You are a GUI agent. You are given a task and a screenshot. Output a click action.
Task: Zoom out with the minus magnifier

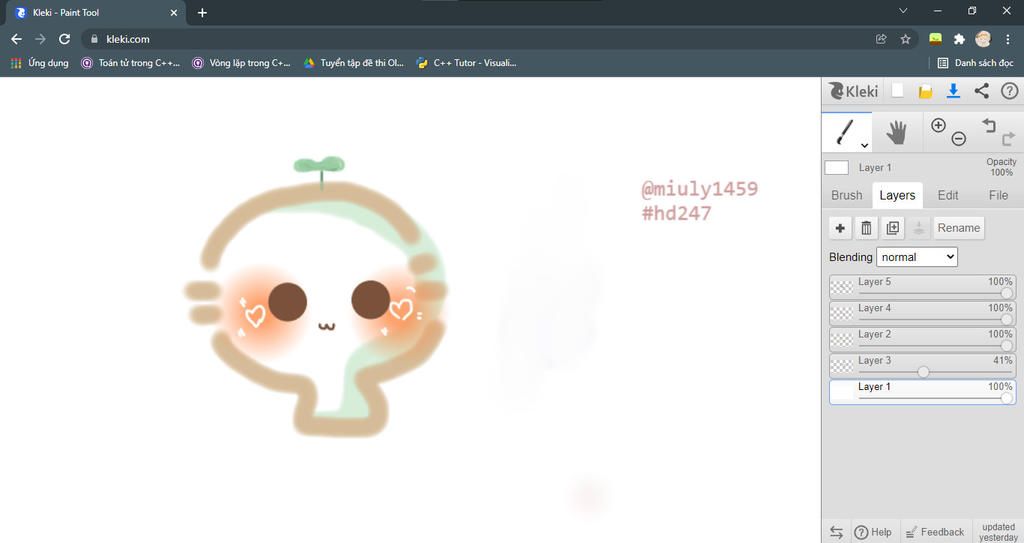pos(959,139)
